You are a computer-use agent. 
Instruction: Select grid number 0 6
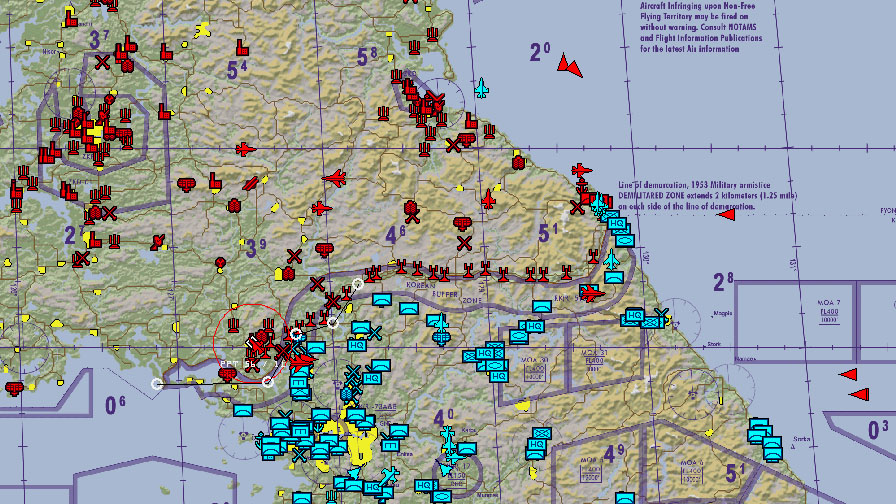(x=115, y=405)
